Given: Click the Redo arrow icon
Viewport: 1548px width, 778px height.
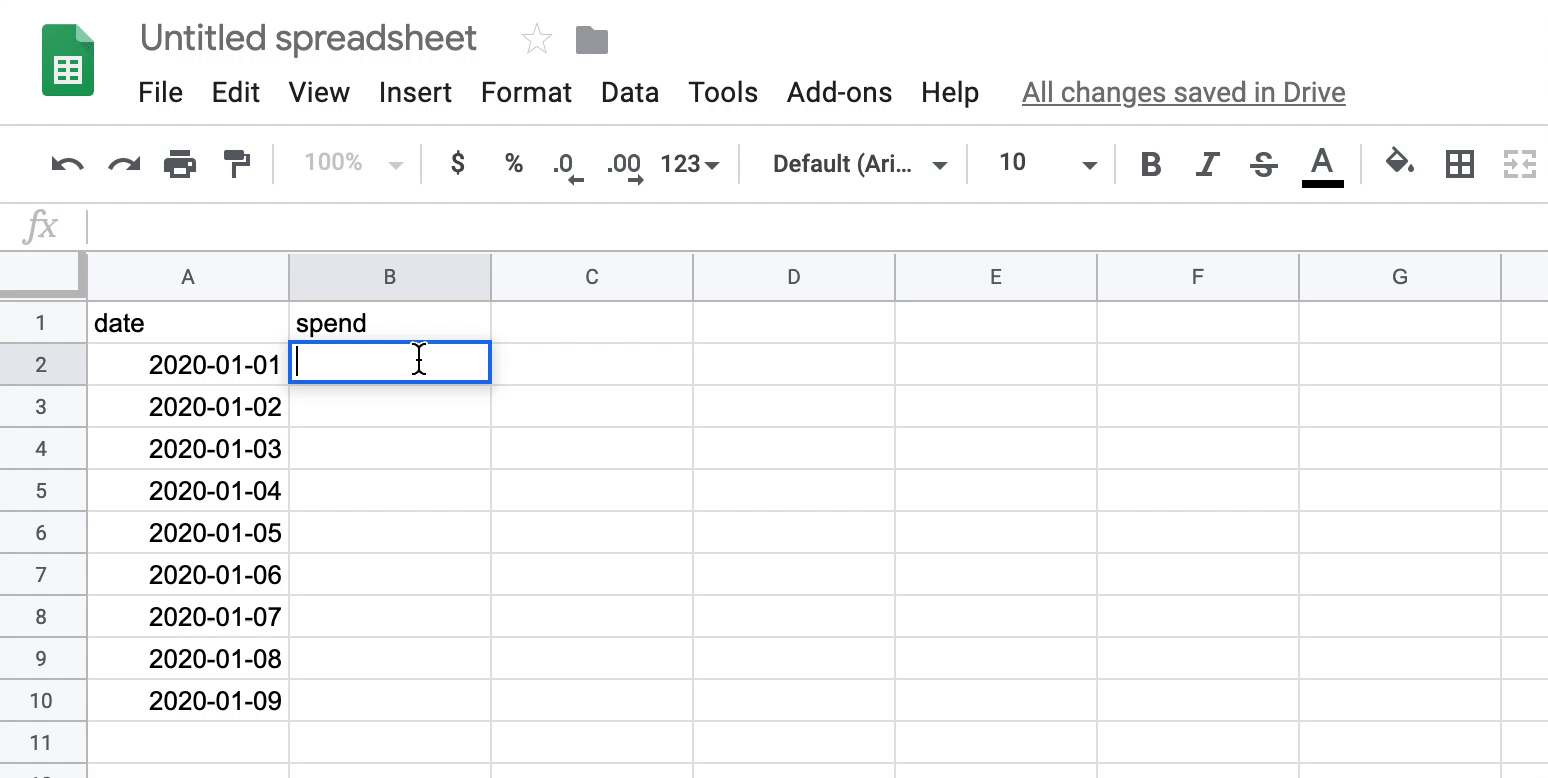Looking at the screenshot, I should [124, 164].
